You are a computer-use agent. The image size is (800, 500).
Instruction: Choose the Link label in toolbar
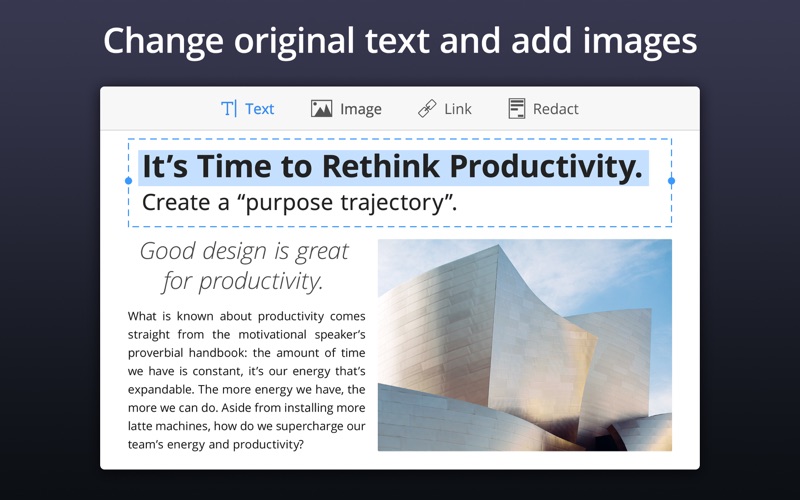458,109
